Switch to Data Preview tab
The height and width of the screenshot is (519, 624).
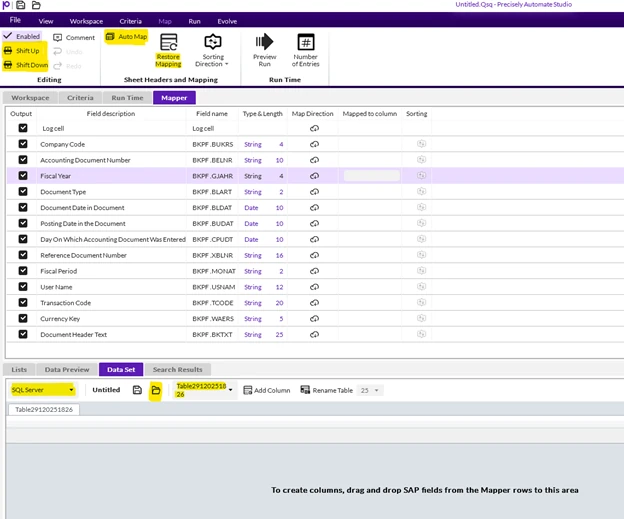(x=67, y=369)
